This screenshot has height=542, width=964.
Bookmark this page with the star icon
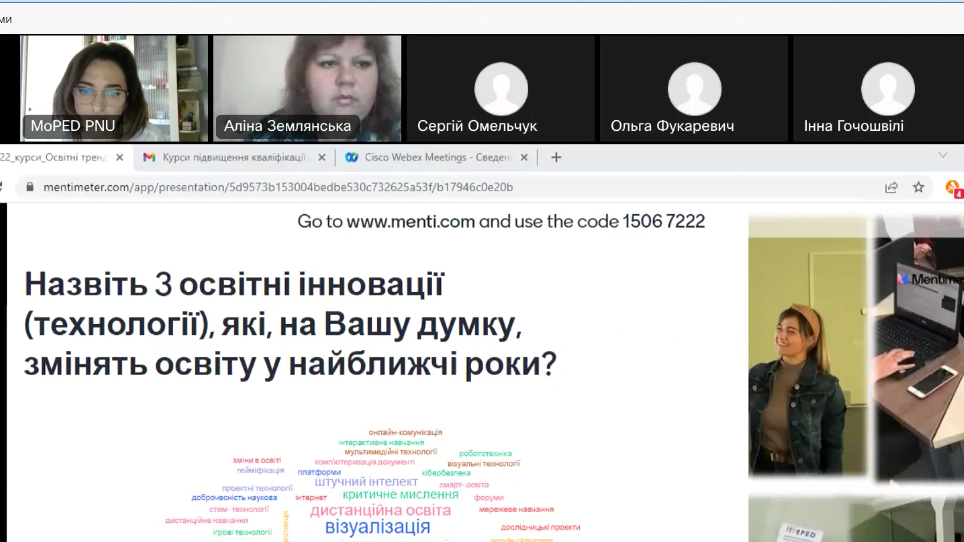(919, 187)
